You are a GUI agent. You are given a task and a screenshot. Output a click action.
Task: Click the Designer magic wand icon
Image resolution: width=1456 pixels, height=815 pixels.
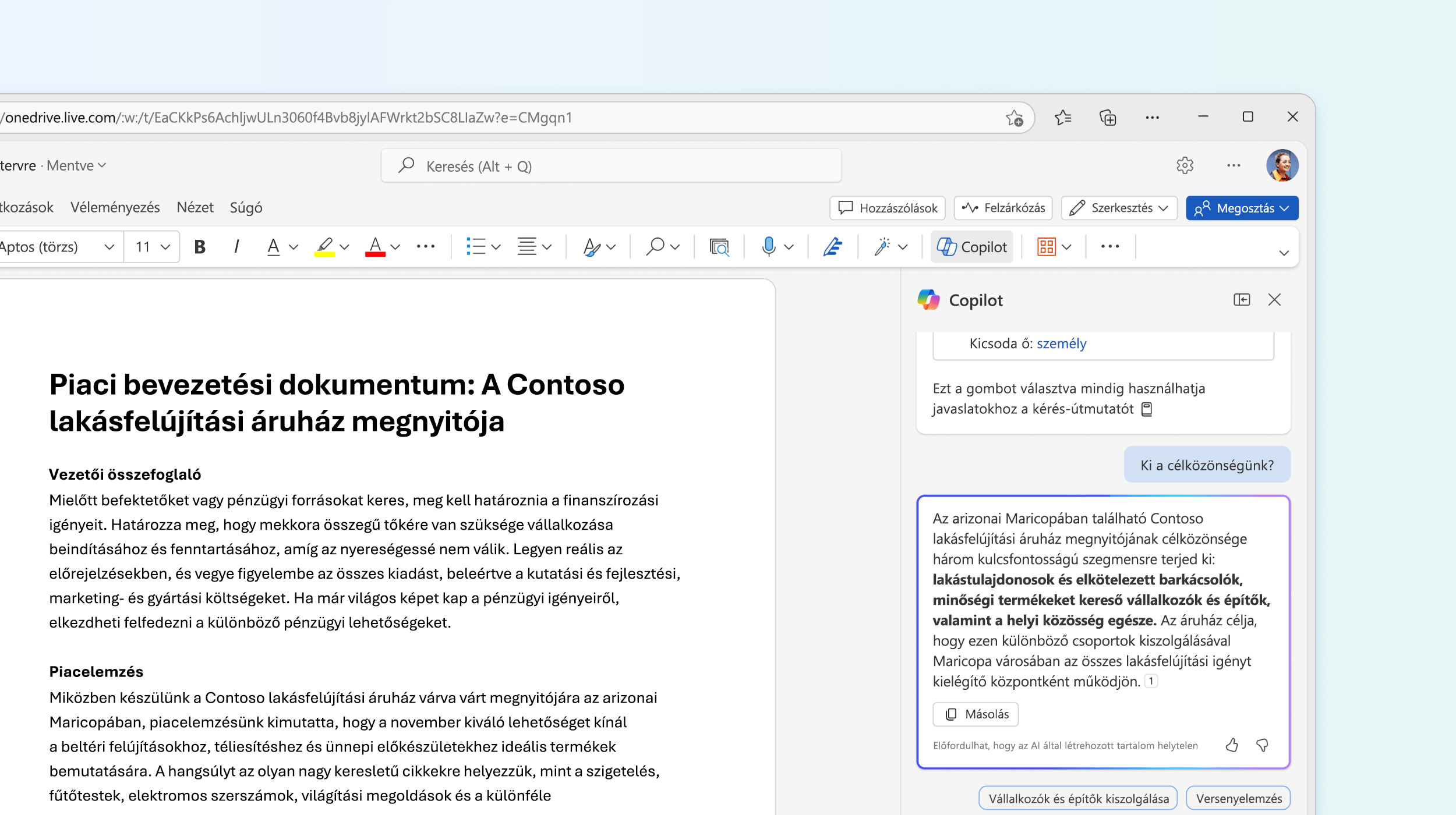(x=882, y=247)
